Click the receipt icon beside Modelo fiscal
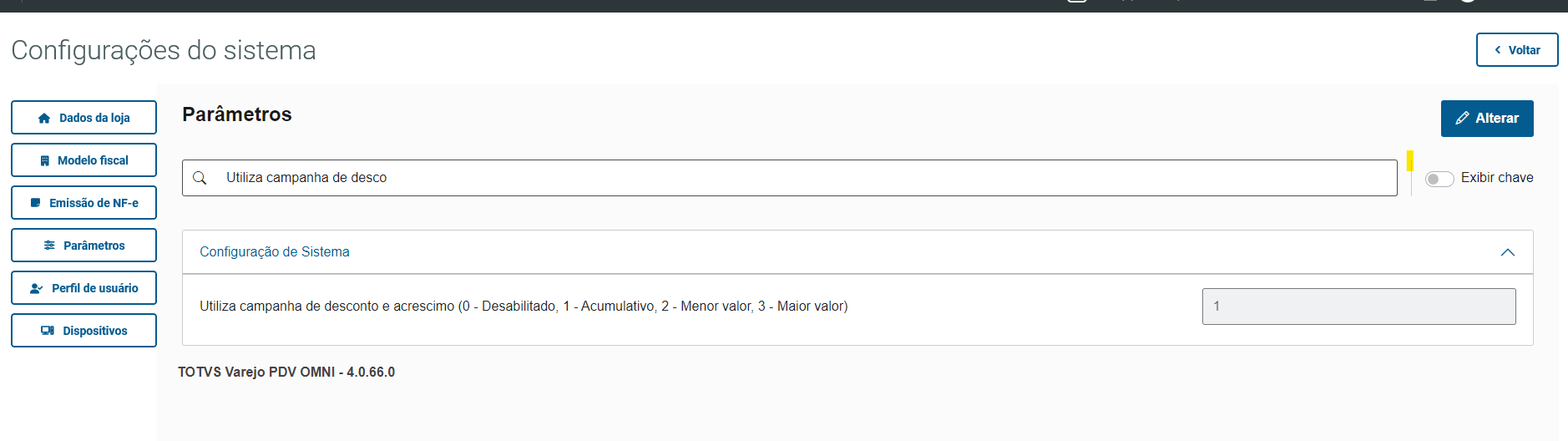 45,161
